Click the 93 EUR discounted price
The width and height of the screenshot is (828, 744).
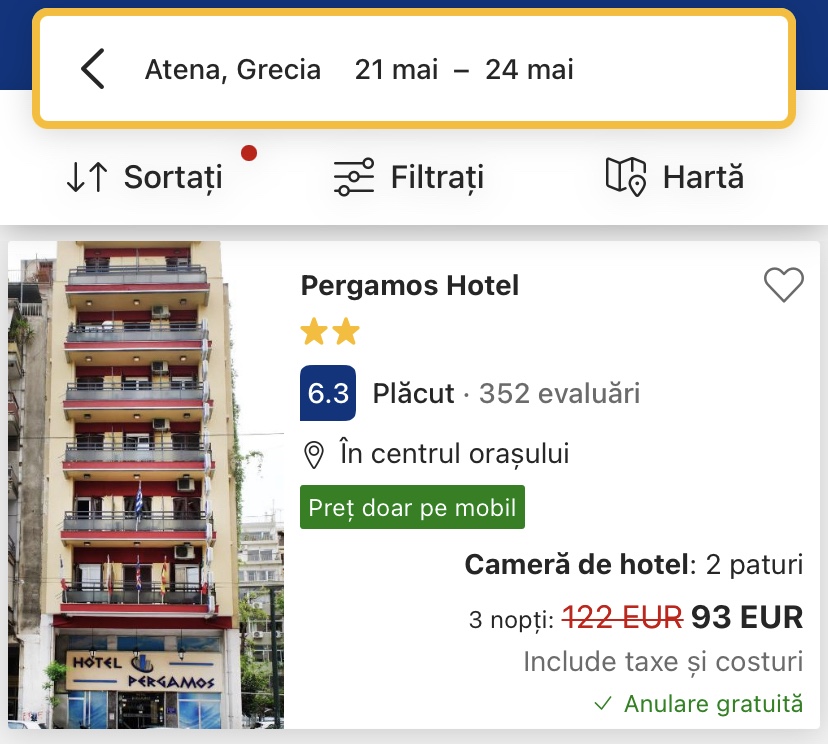click(747, 618)
